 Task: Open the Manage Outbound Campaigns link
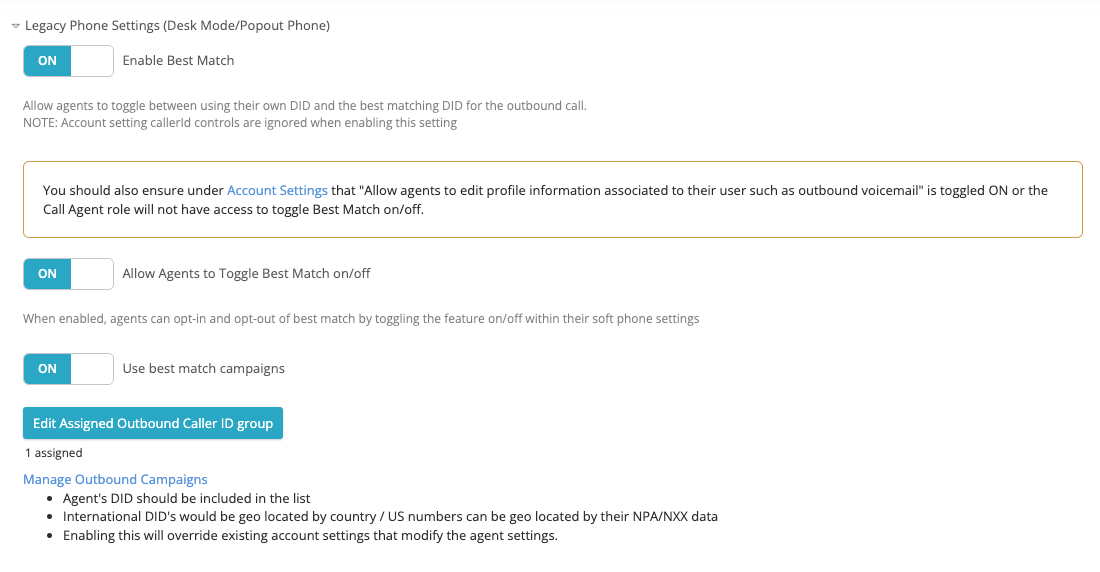(115, 480)
